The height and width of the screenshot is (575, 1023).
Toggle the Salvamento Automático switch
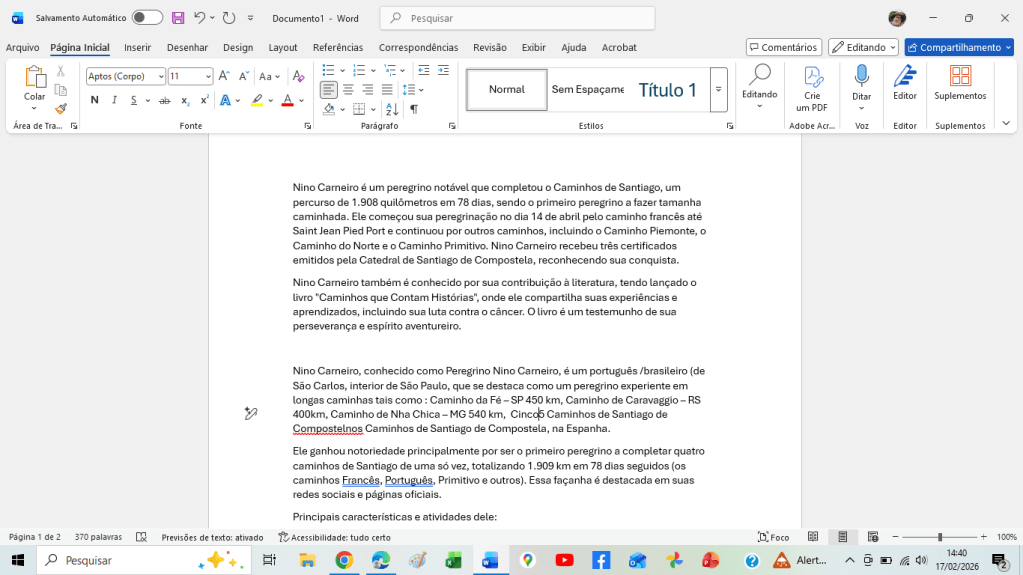[x=147, y=18]
